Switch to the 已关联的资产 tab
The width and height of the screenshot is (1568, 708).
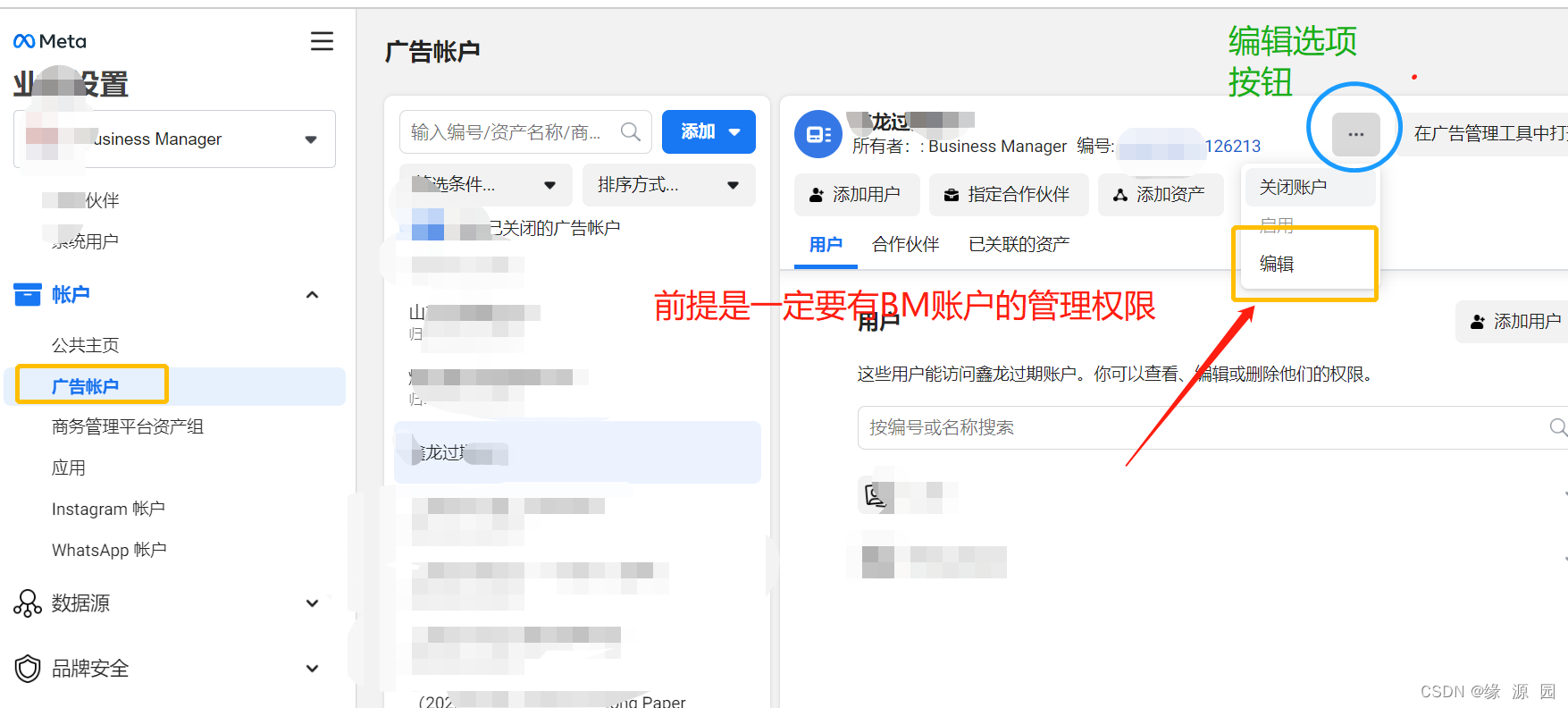pyautogui.click(x=1019, y=245)
